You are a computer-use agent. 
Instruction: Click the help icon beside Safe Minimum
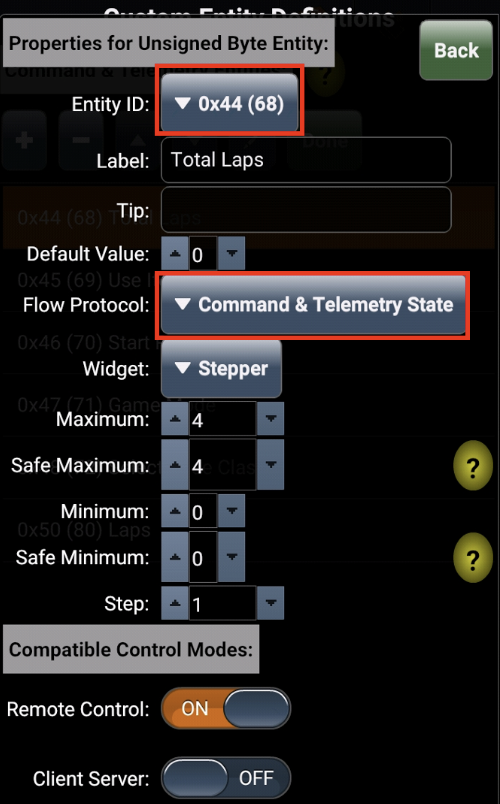pyautogui.click(x=473, y=558)
